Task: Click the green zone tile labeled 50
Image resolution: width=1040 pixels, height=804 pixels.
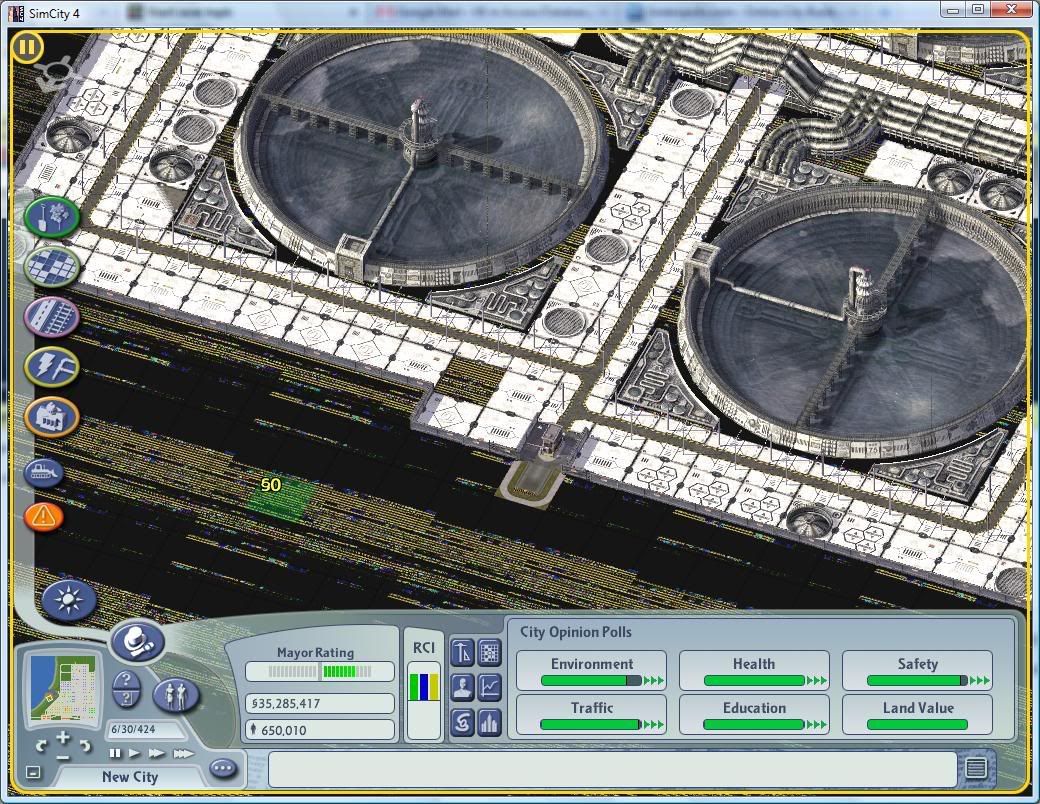Action: click(x=280, y=498)
